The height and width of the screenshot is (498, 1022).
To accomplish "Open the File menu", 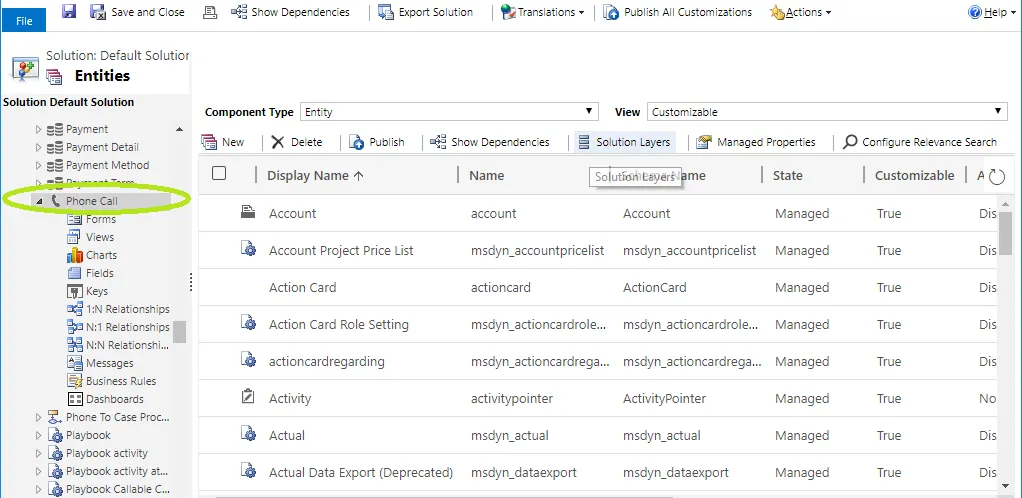I will click(24, 21).
